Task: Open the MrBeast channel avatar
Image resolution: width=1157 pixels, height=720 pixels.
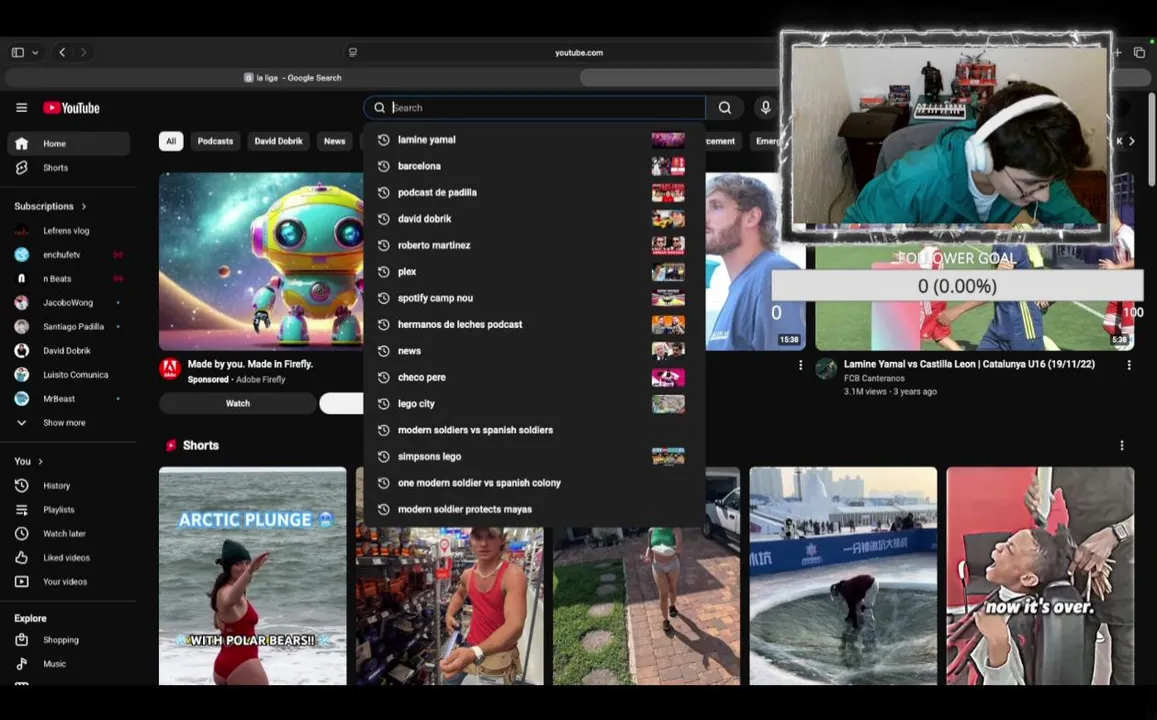Action: point(21,398)
